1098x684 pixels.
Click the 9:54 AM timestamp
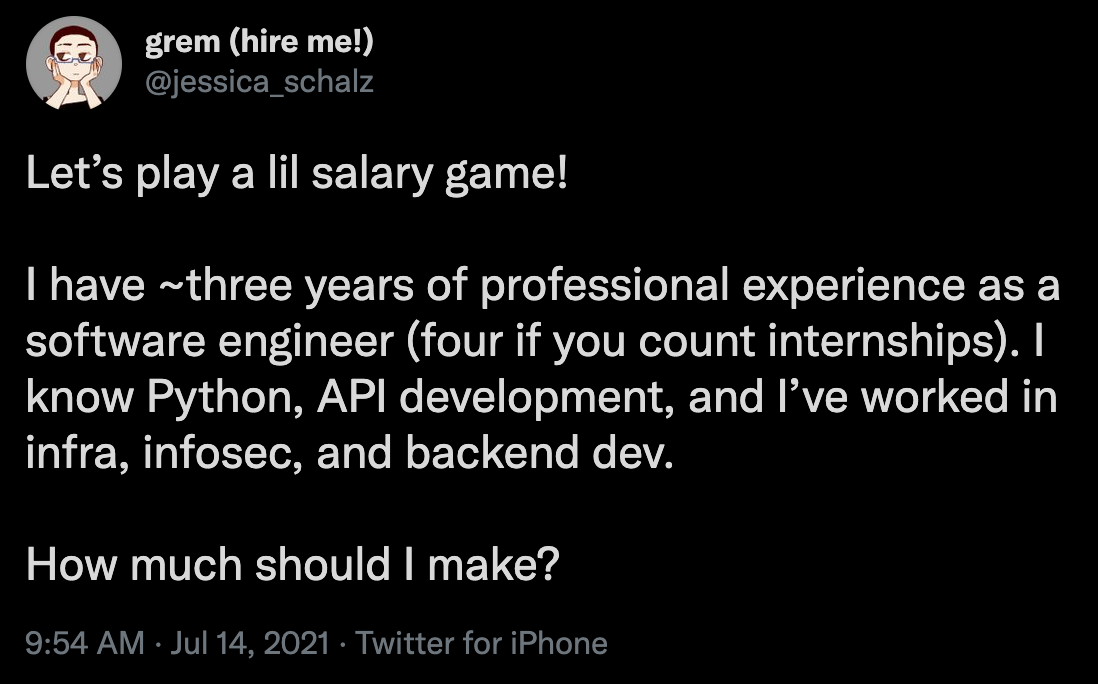click(85, 642)
